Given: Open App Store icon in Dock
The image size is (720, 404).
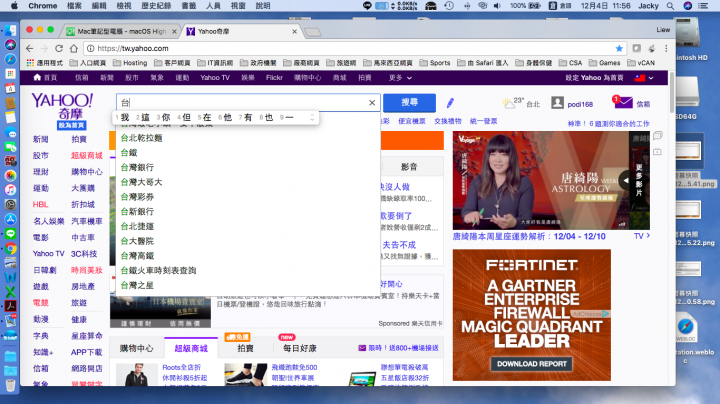Looking at the screenshot, I should pos(10,219).
